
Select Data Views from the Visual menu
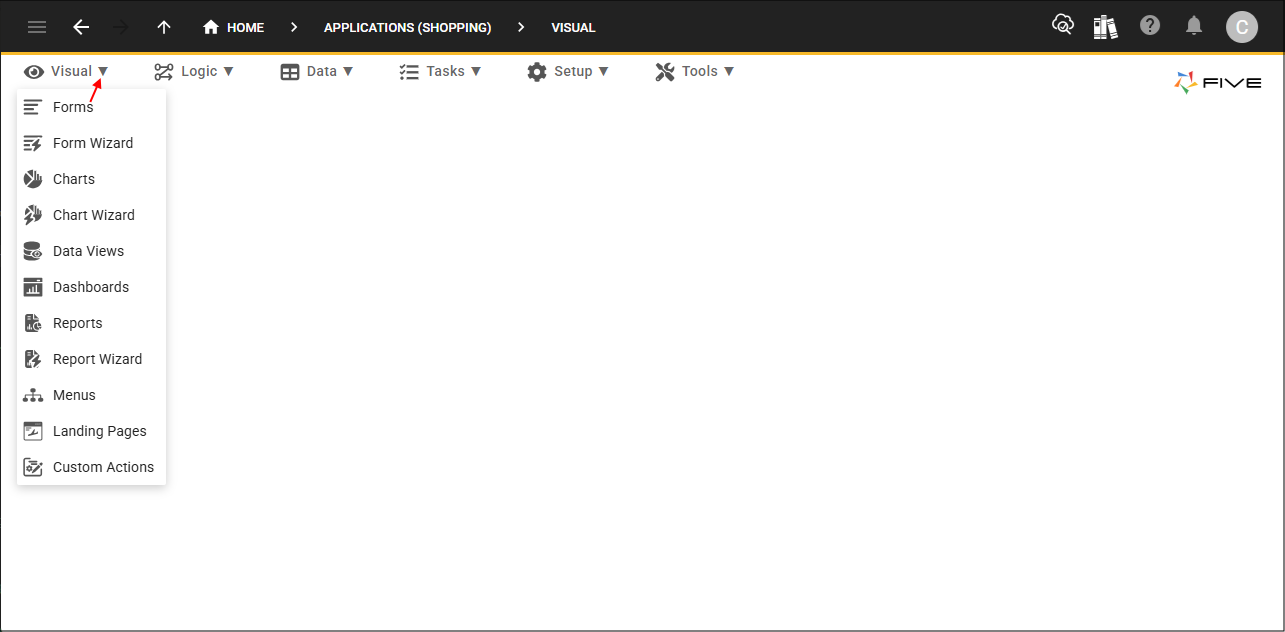tap(88, 250)
